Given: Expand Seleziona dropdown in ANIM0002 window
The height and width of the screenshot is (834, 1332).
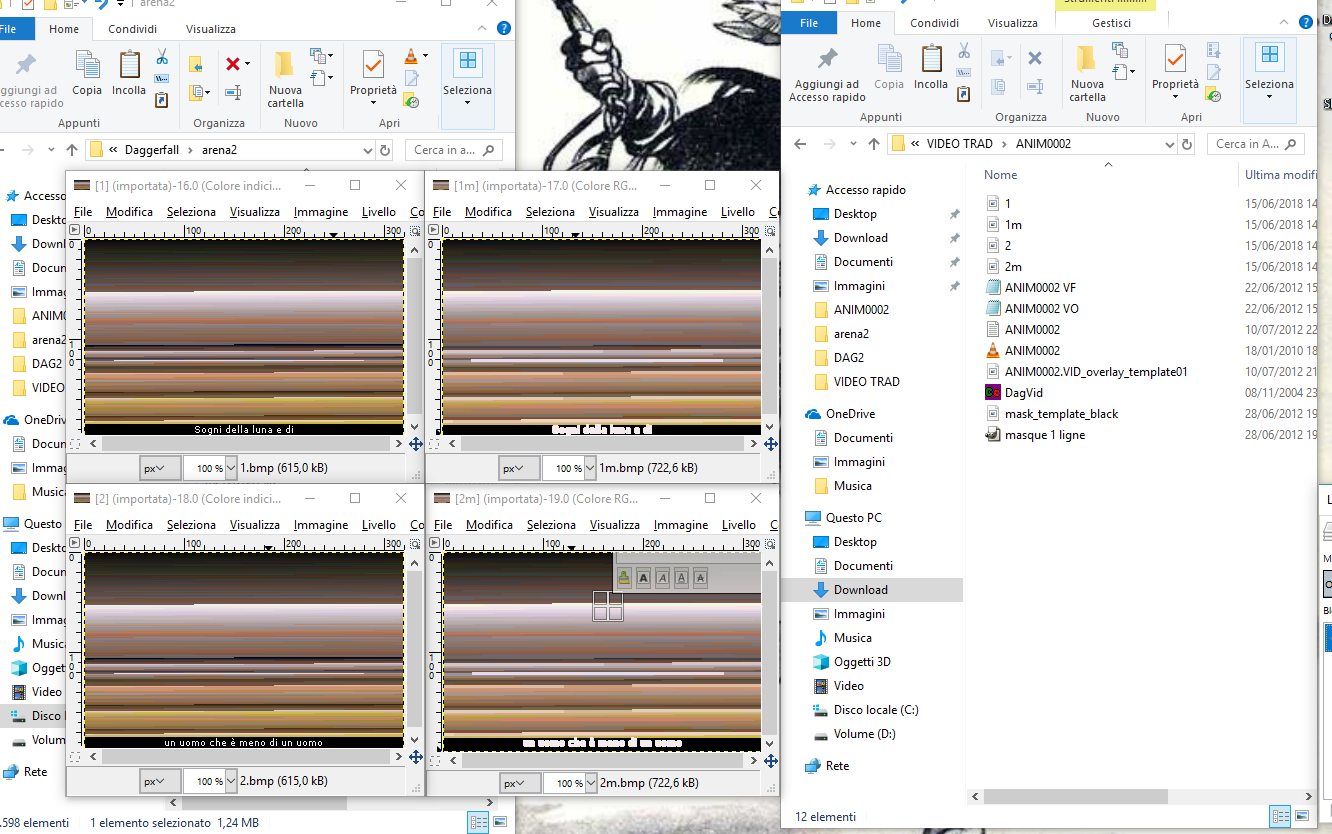Looking at the screenshot, I should point(1269,97).
